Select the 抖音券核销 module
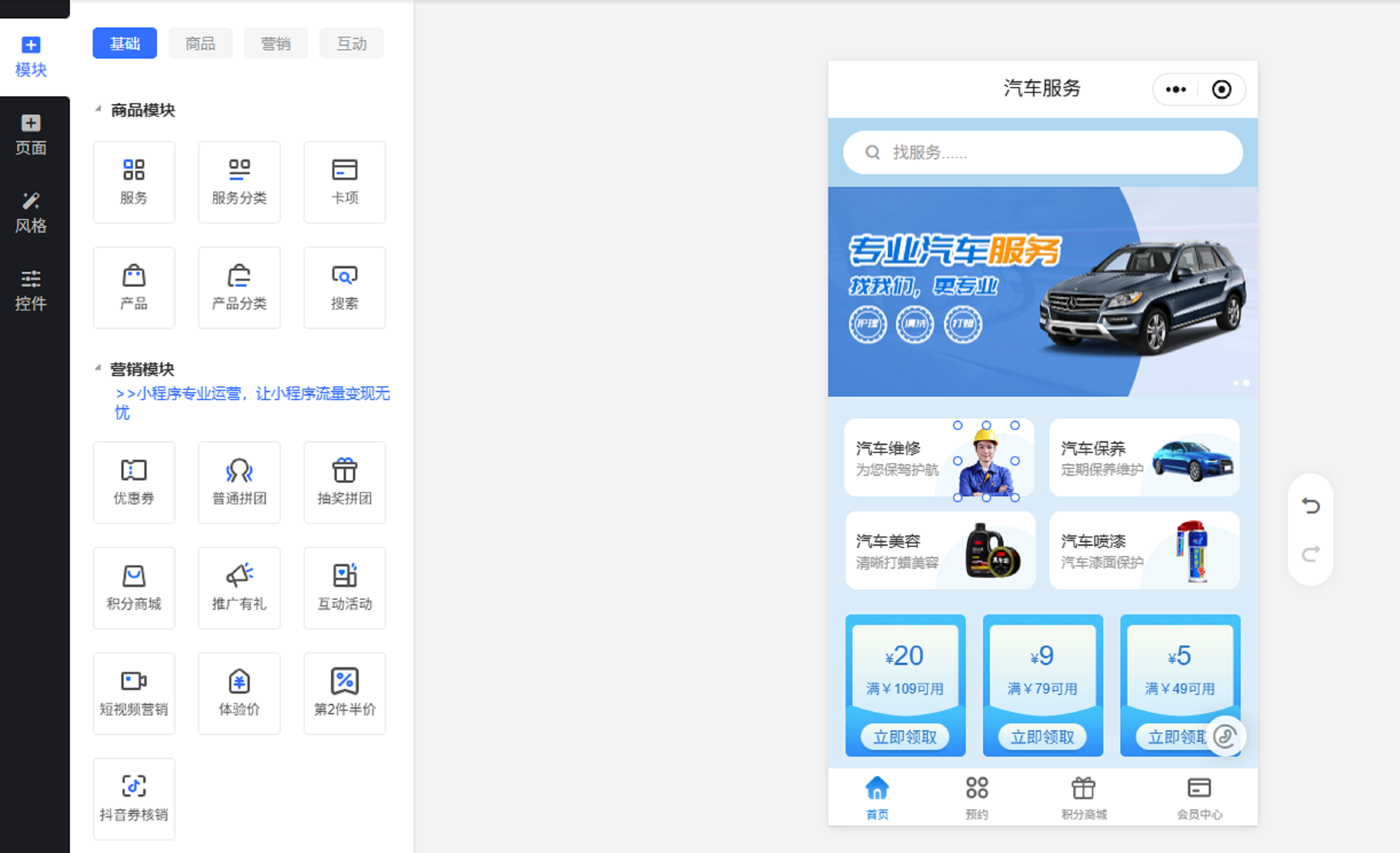Screen dimensions: 1400x853 pos(133,797)
